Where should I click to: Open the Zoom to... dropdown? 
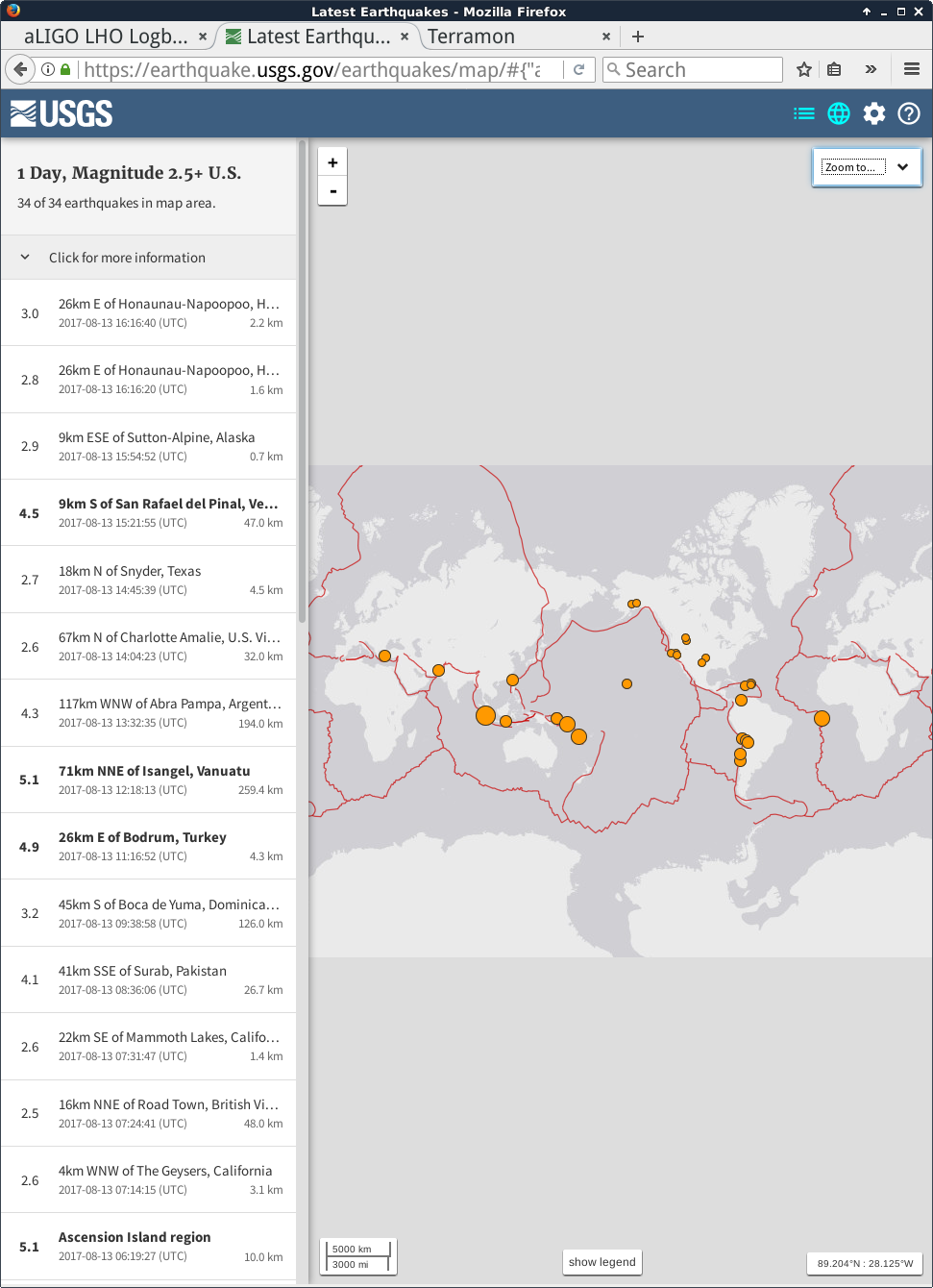[867, 167]
